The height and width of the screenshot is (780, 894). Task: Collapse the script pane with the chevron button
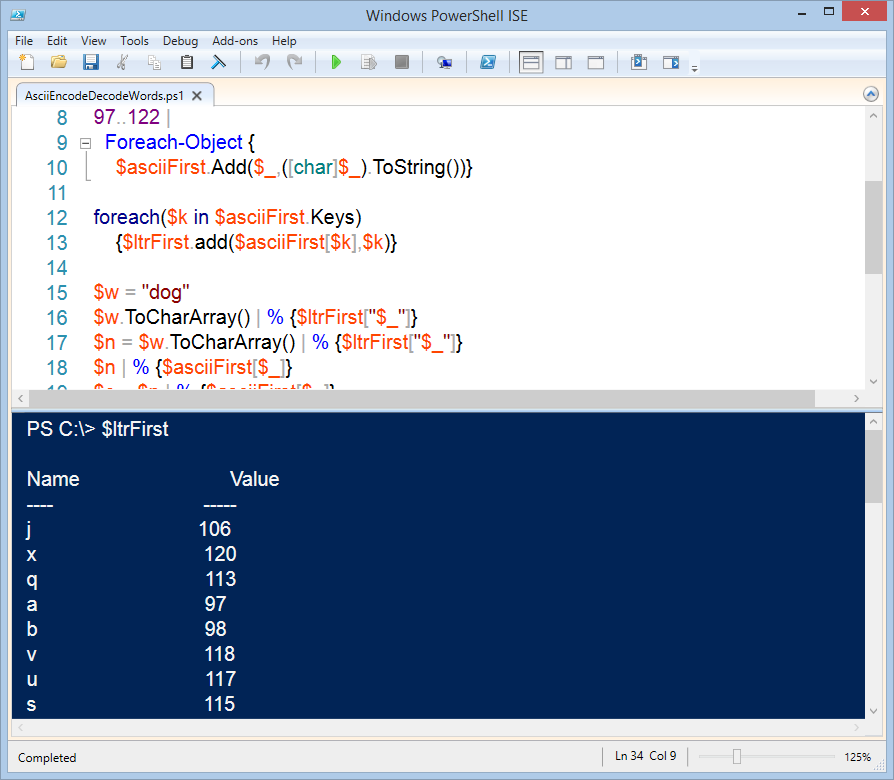pyautogui.click(x=870, y=93)
